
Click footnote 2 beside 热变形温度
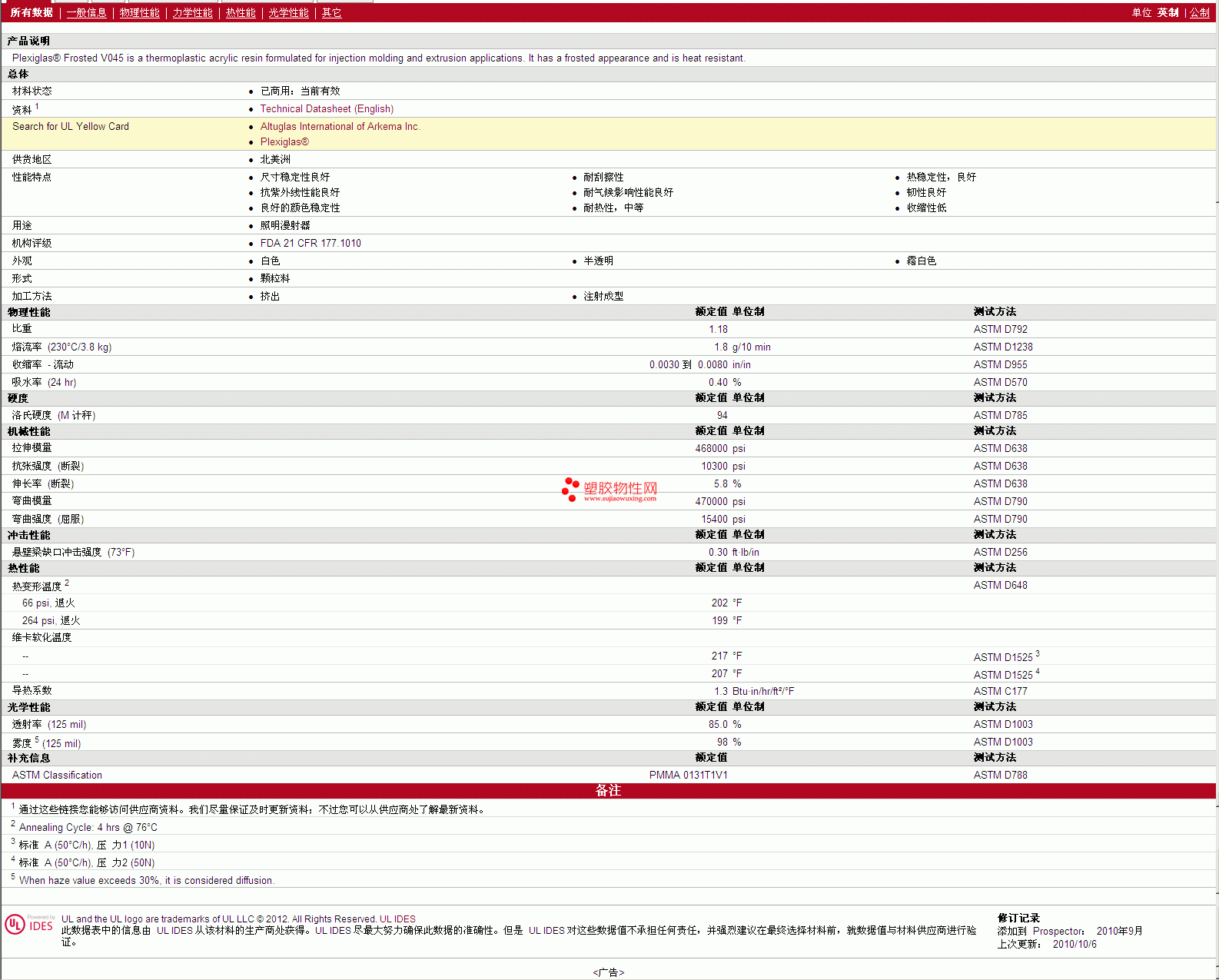click(67, 583)
